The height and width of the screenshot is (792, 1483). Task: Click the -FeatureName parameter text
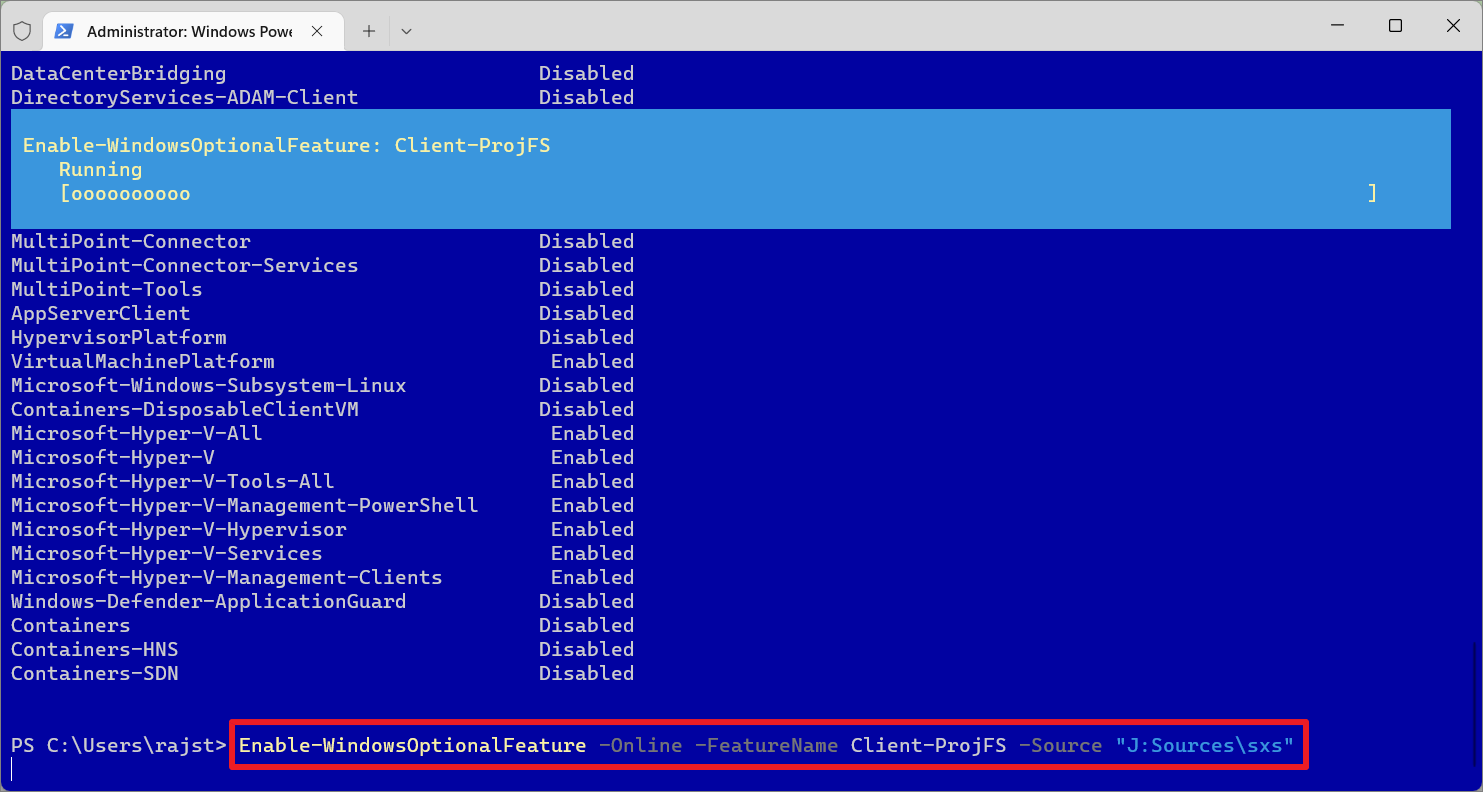(766, 744)
